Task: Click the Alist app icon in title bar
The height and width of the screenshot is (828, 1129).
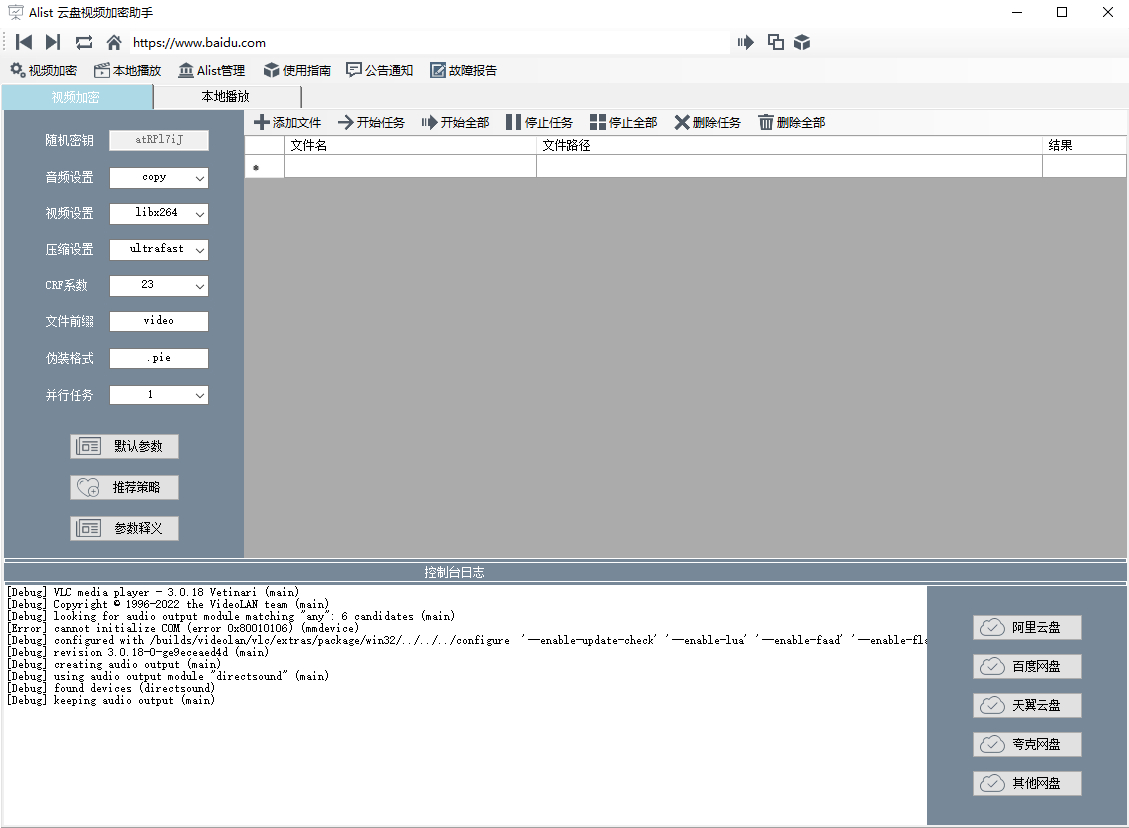Action: click(x=15, y=12)
